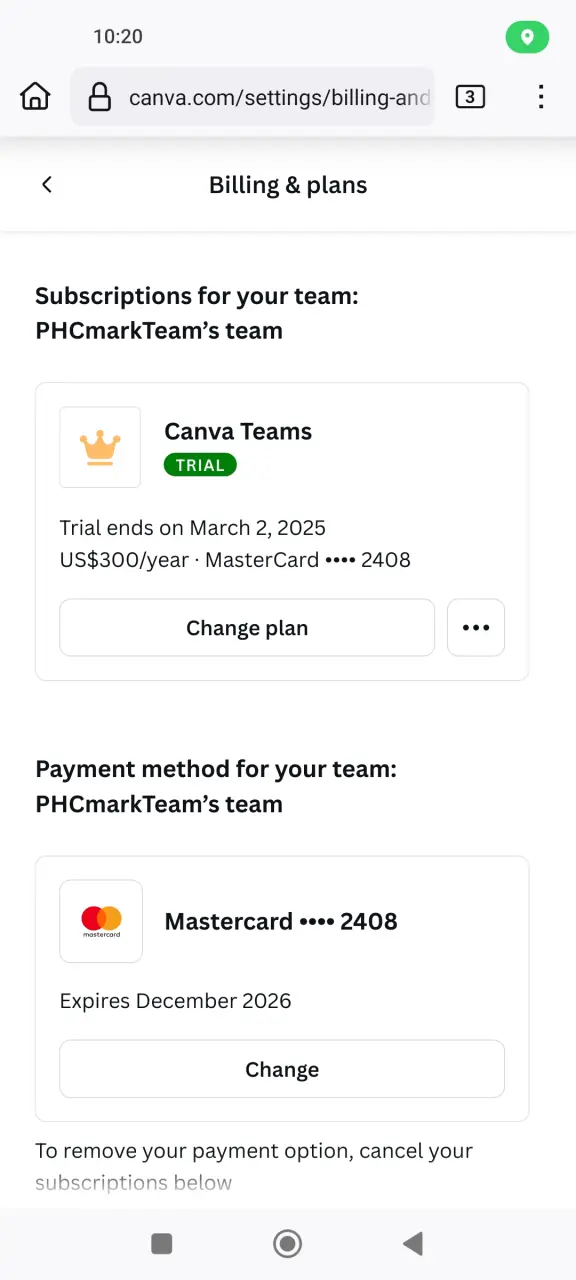Tap the green TRIAL badge
The height and width of the screenshot is (1280, 576).
(x=200, y=465)
